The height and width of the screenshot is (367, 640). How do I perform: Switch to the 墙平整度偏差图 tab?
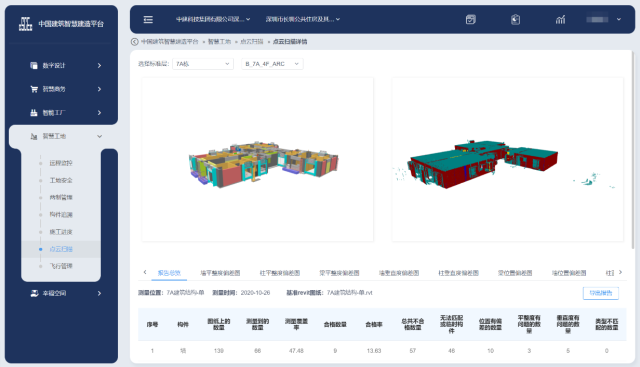click(x=220, y=273)
